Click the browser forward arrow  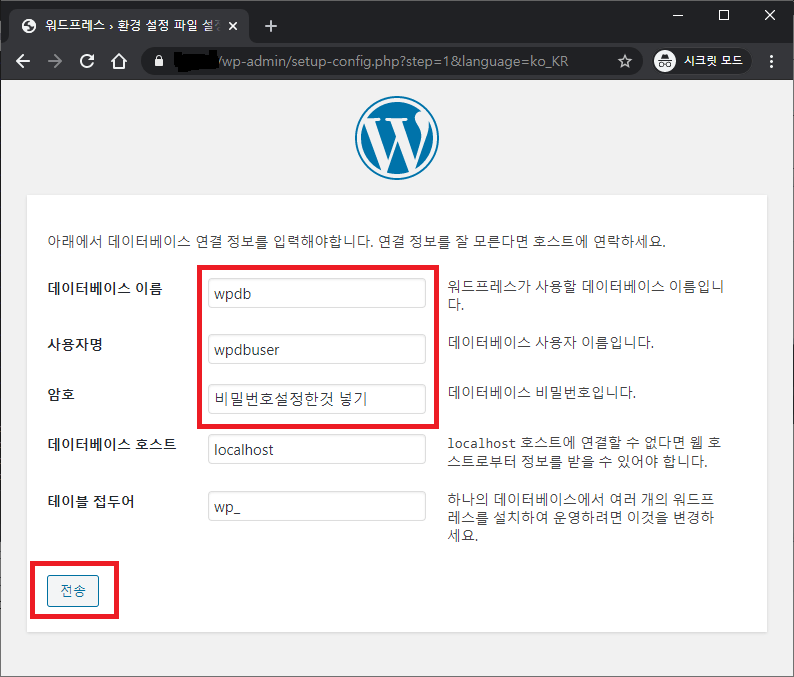pyautogui.click(x=55, y=61)
